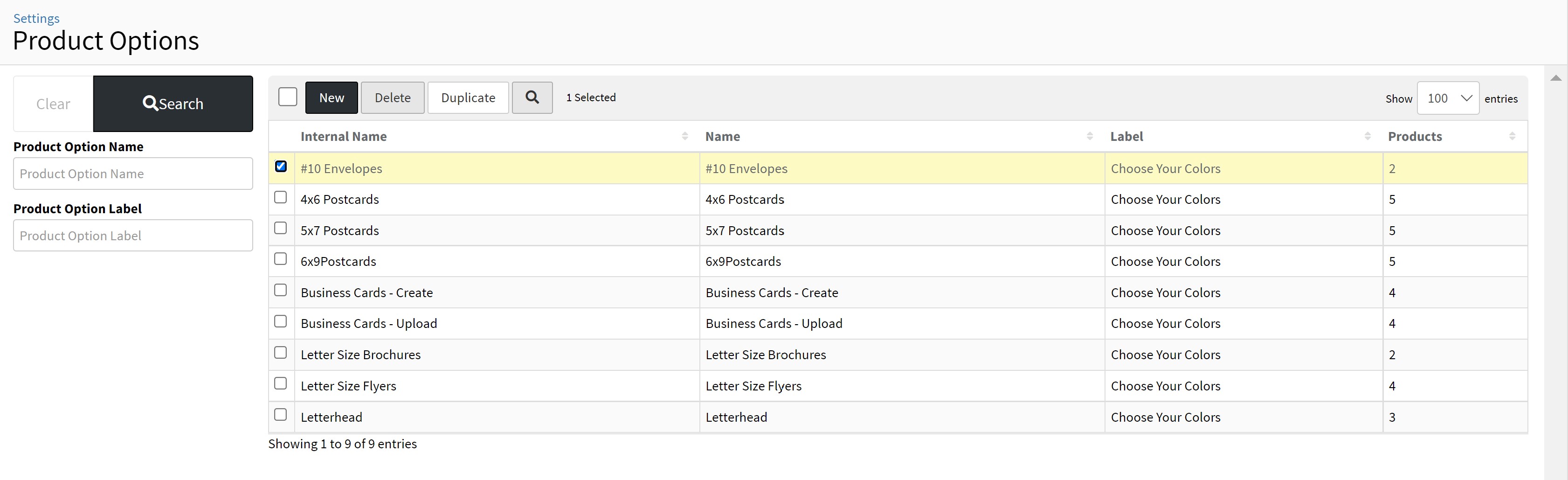
Task: Focus the Product Option Label field
Action: pos(133,235)
